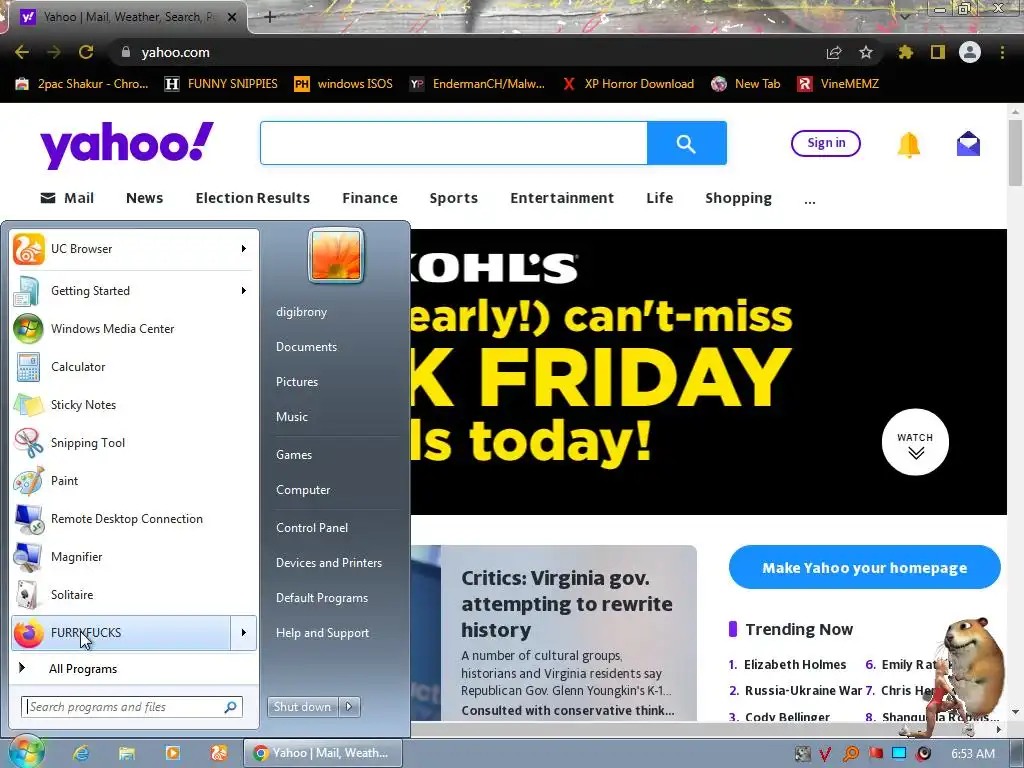Open Help and Support
The height and width of the screenshot is (768, 1024).
coord(323,633)
